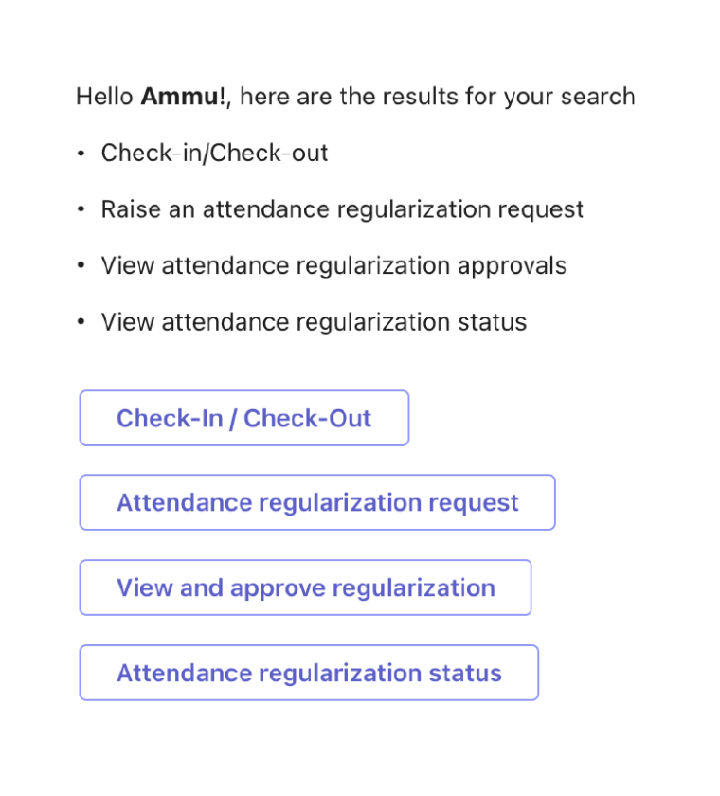Select the View and approve regularization button
This screenshot has width=720, height=796.
305,588
